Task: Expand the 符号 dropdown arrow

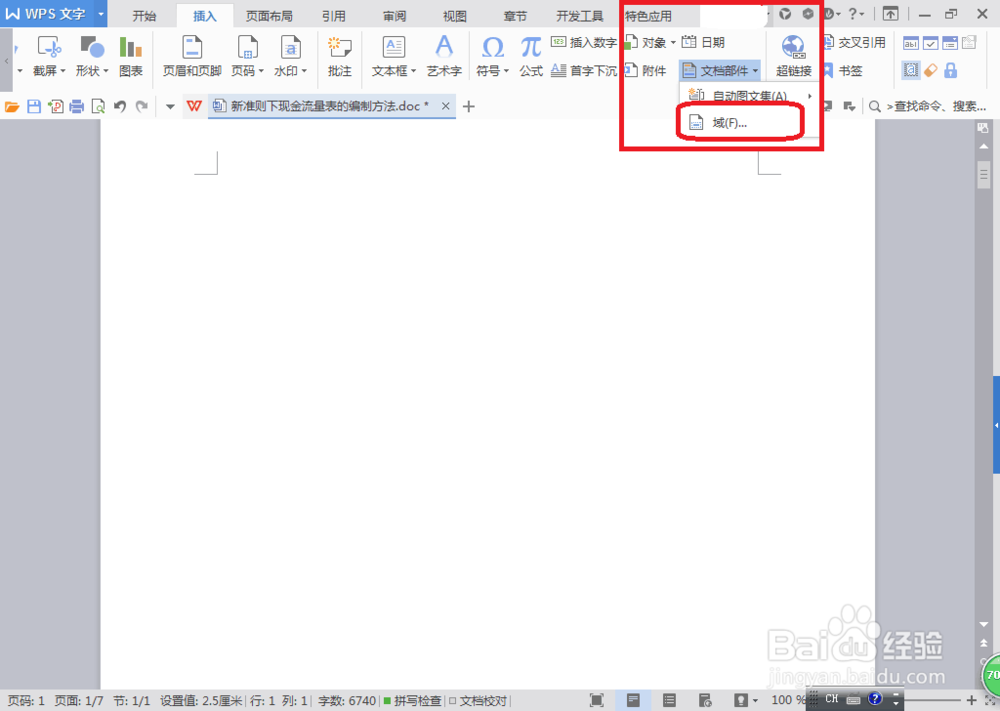Action: point(506,71)
